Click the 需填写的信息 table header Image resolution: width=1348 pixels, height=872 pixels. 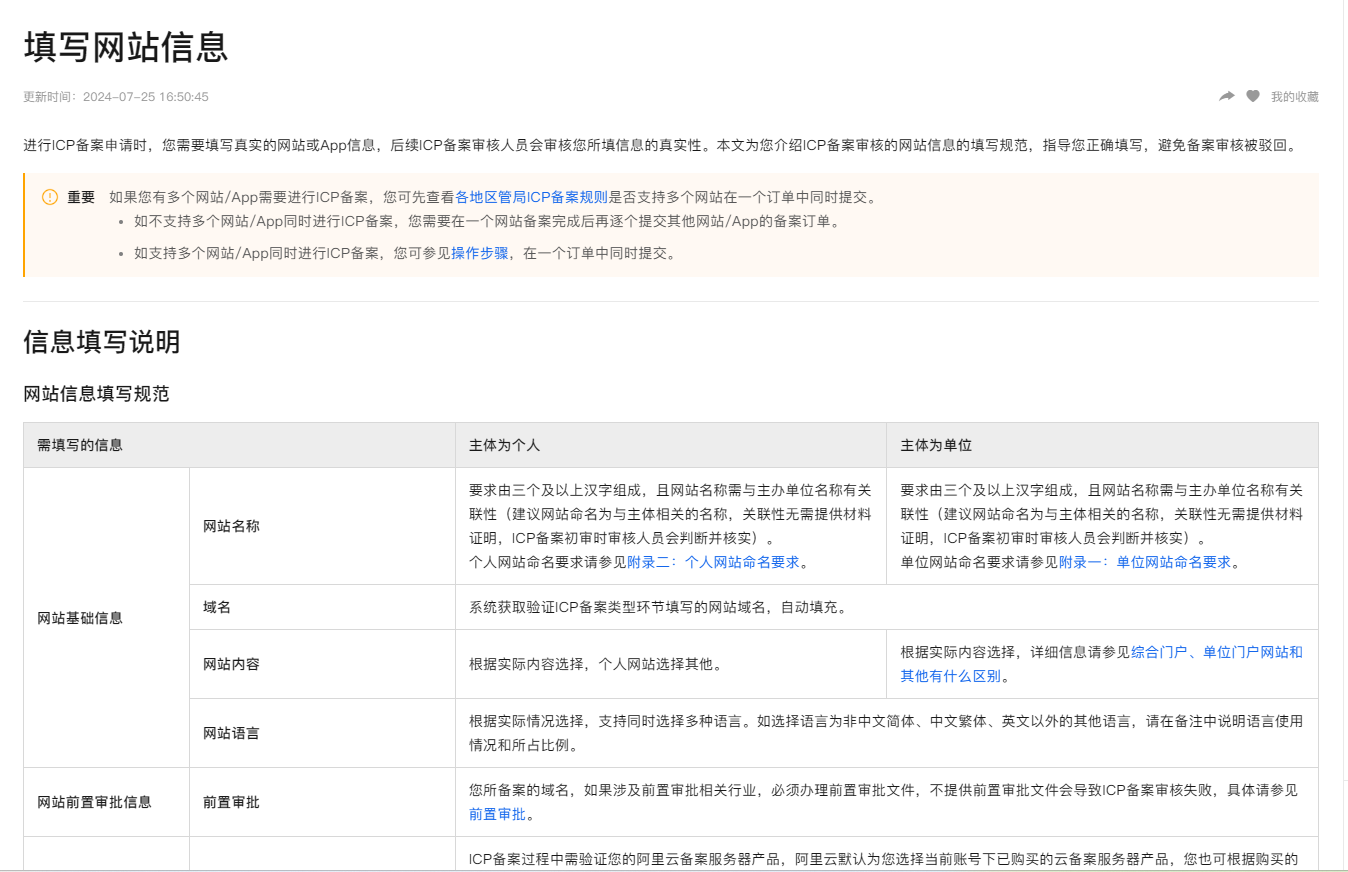coord(240,445)
